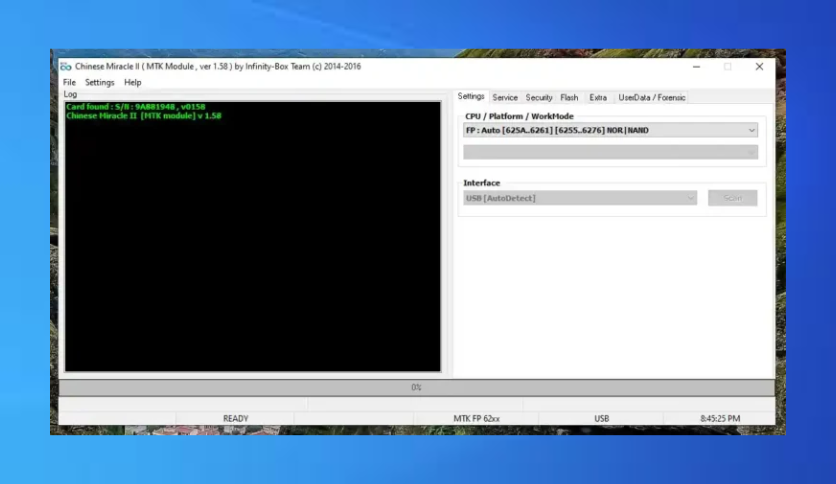
Task: Click the MTK FP 62xx status entry
Action: point(476,418)
